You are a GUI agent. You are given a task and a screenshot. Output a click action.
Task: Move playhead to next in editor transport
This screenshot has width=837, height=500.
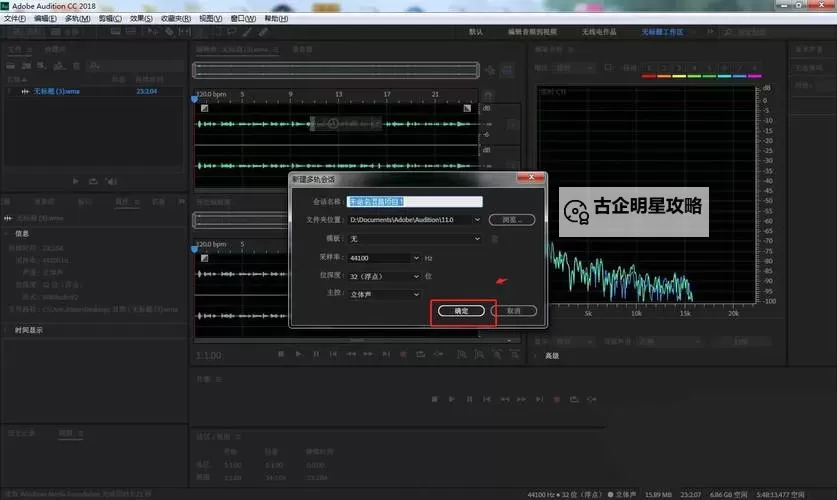click(x=386, y=354)
